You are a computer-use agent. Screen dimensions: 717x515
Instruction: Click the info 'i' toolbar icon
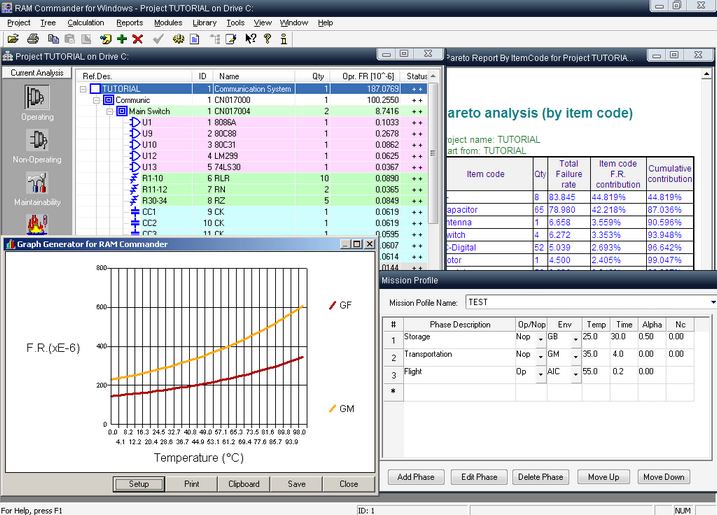pyautogui.click(x=284, y=39)
